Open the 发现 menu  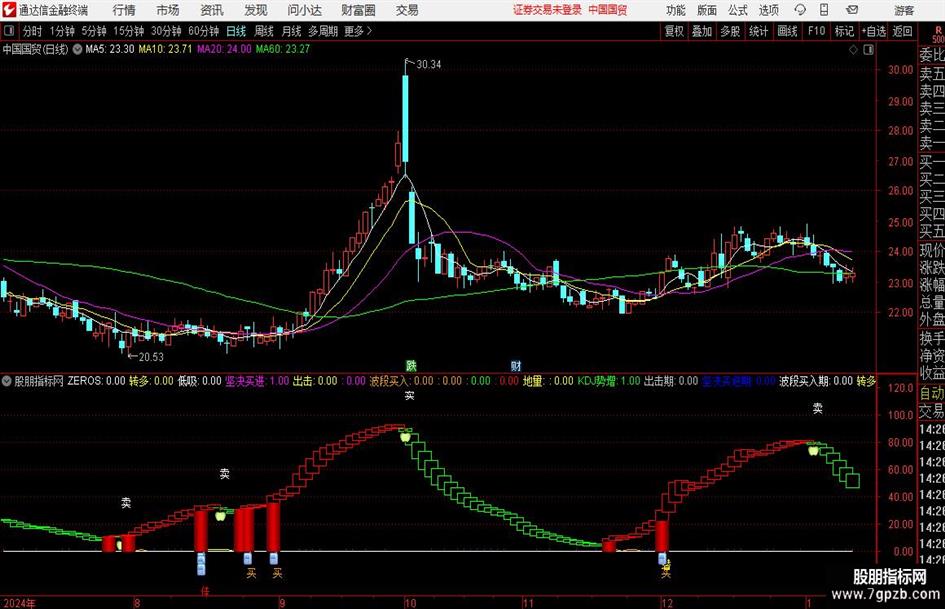pos(256,10)
